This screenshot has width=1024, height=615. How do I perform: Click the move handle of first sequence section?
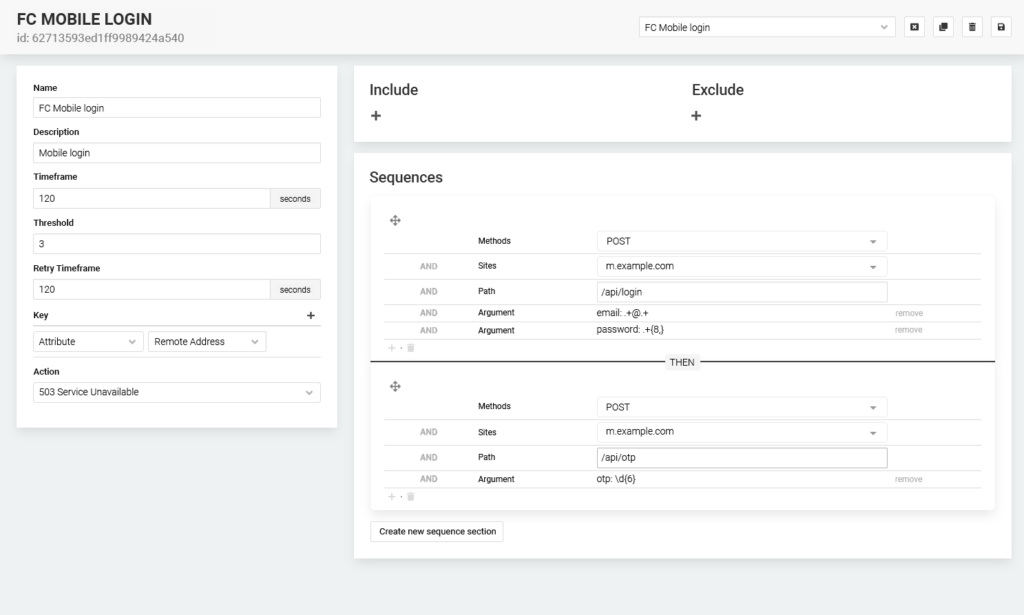395,221
